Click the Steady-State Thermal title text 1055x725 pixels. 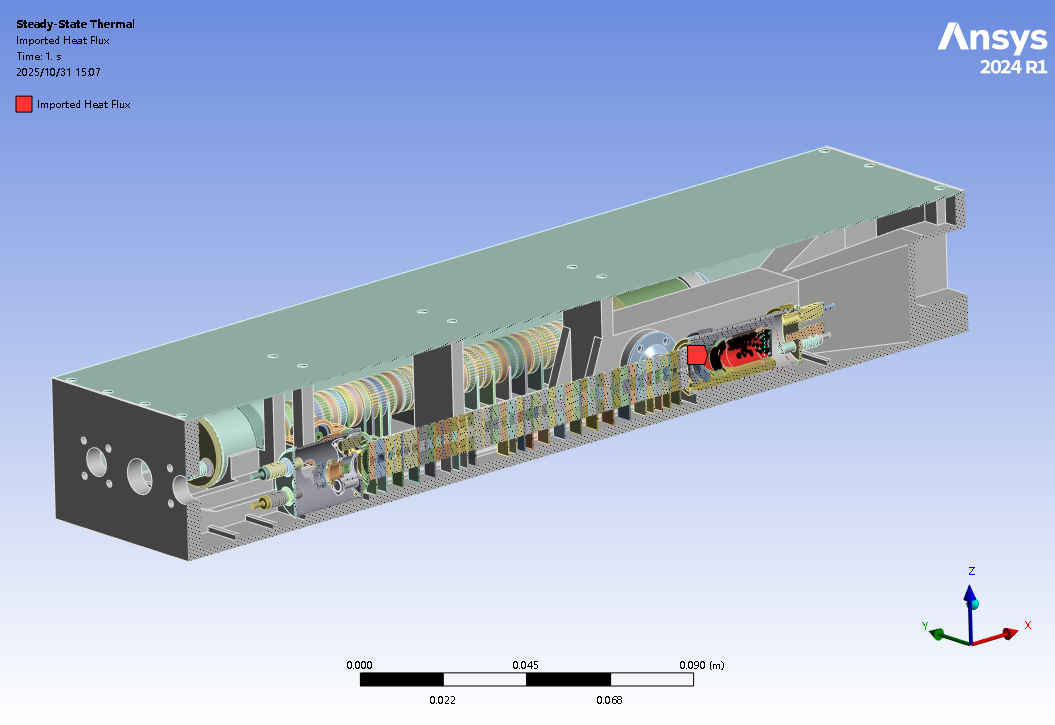tap(75, 24)
